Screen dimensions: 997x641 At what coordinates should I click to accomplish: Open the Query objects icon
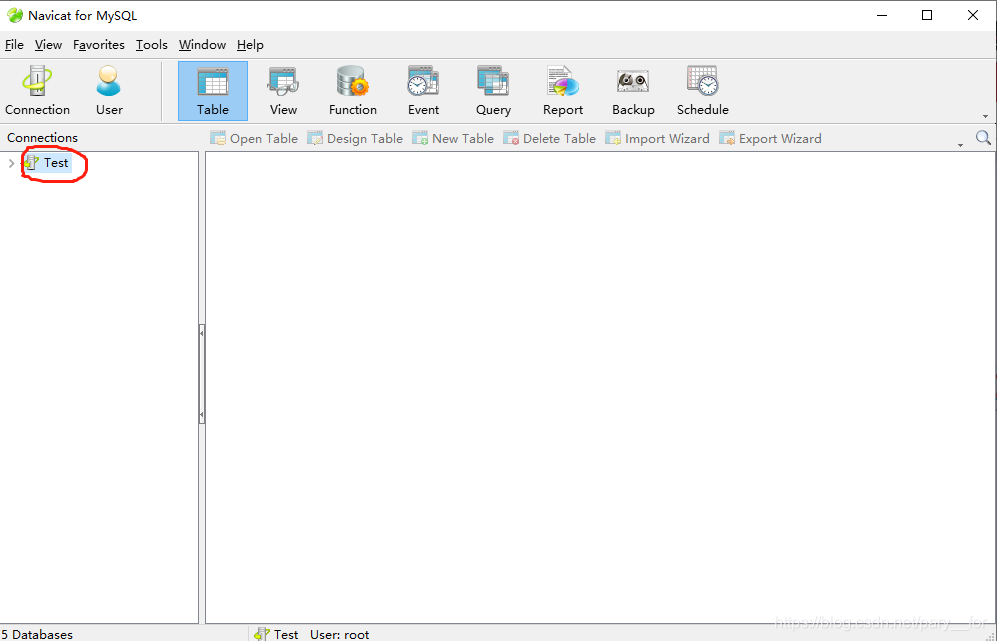(x=493, y=91)
